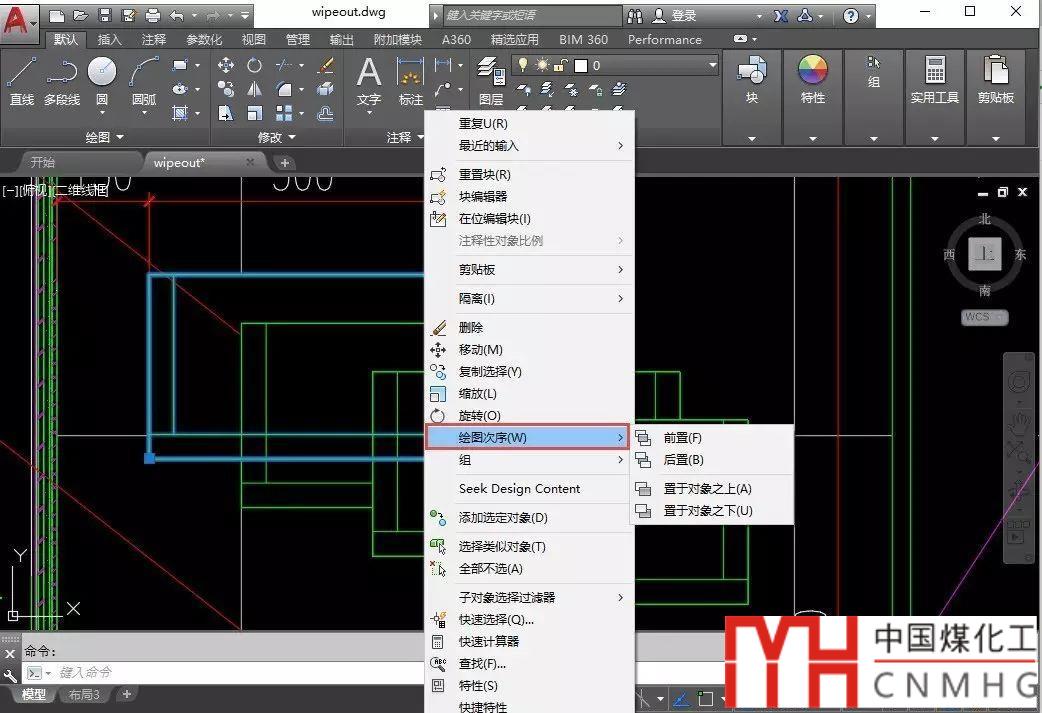Choose the Arc (圆弧) tool

tap(144, 79)
